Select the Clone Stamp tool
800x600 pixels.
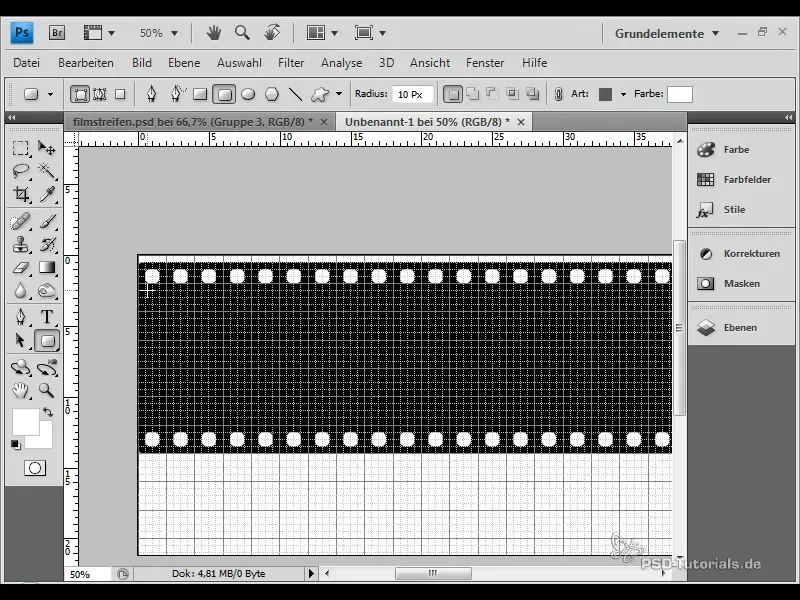pos(20,245)
